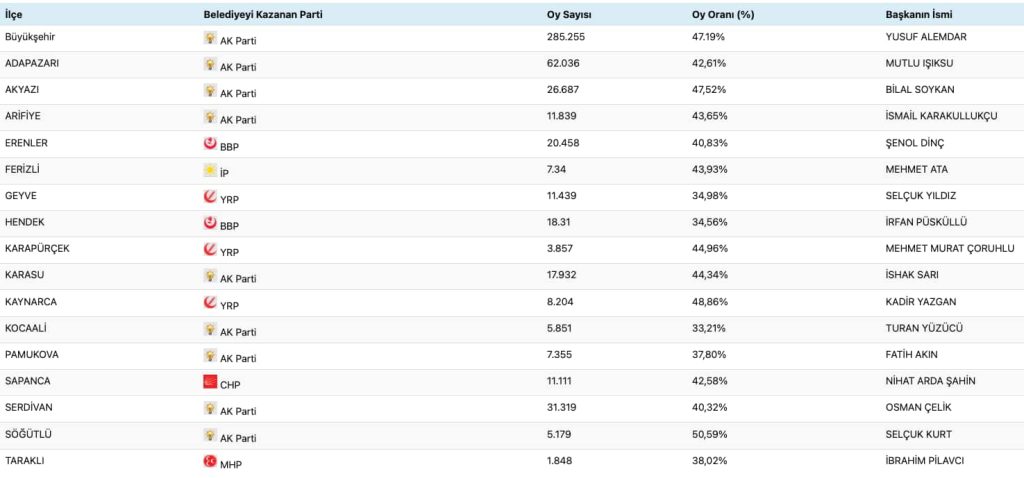Click the BBP icon in HENDEK row

pos(210,223)
